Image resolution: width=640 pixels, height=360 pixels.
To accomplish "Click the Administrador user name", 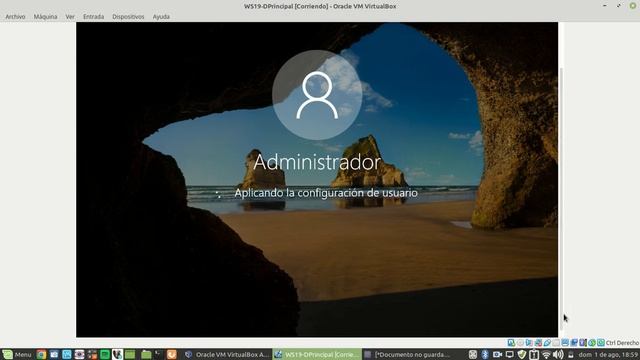I will point(317,162).
